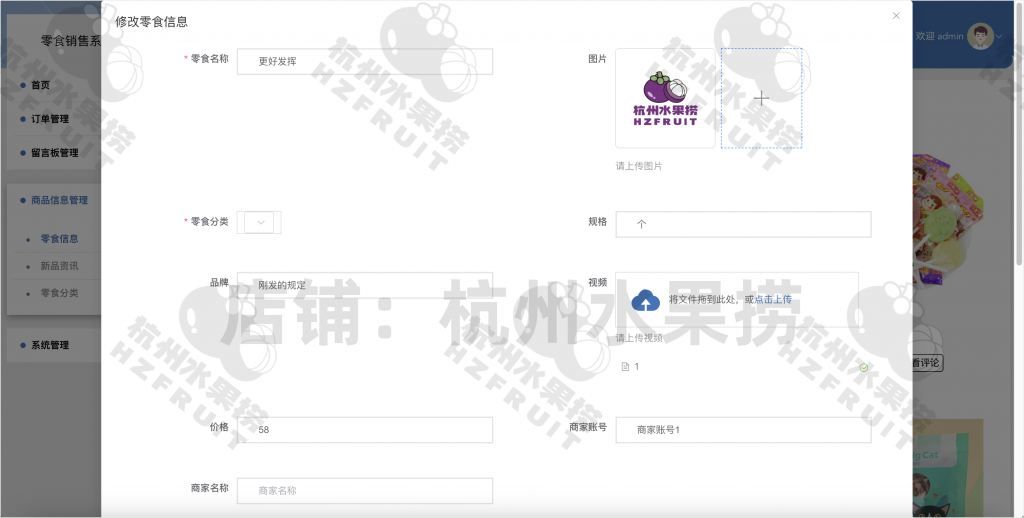The height and width of the screenshot is (518, 1024).
Task: Collapse 商品信息管理 menu
Action: (x=59, y=200)
